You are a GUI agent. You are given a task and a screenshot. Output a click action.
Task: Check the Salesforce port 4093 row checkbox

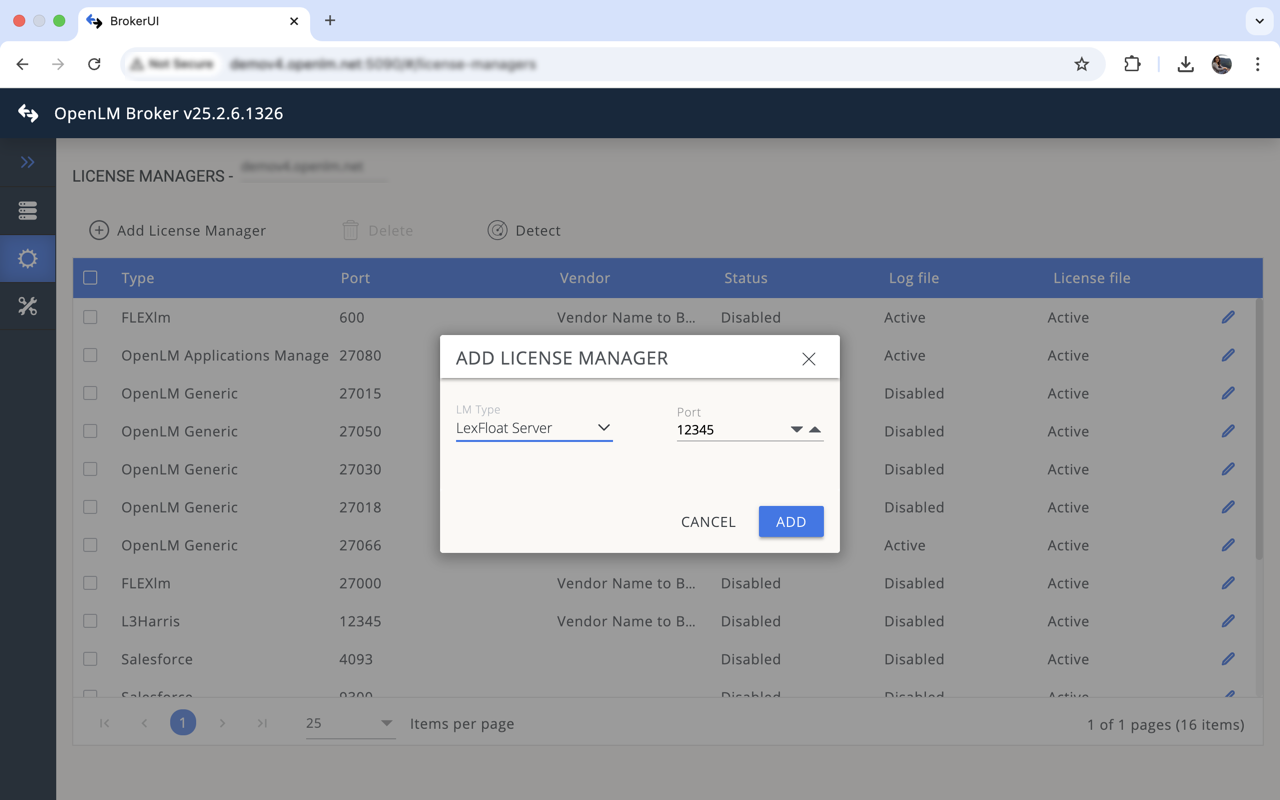pos(90,659)
